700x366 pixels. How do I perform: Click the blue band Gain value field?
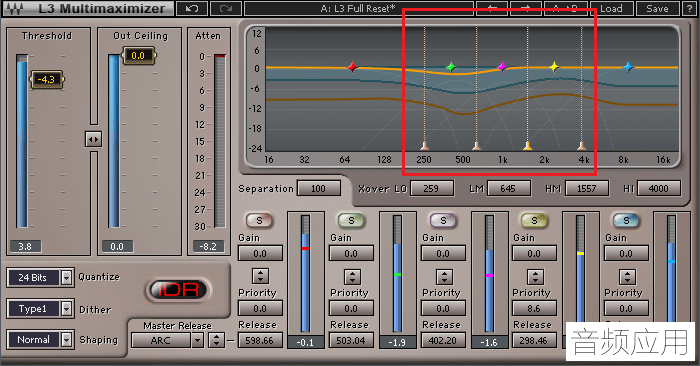626,254
